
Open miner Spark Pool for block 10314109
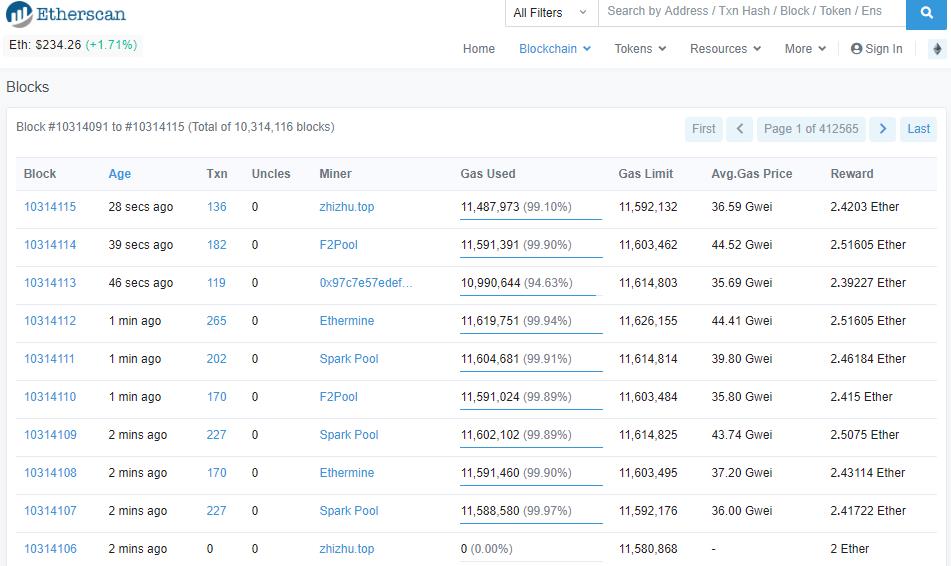pos(349,435)
